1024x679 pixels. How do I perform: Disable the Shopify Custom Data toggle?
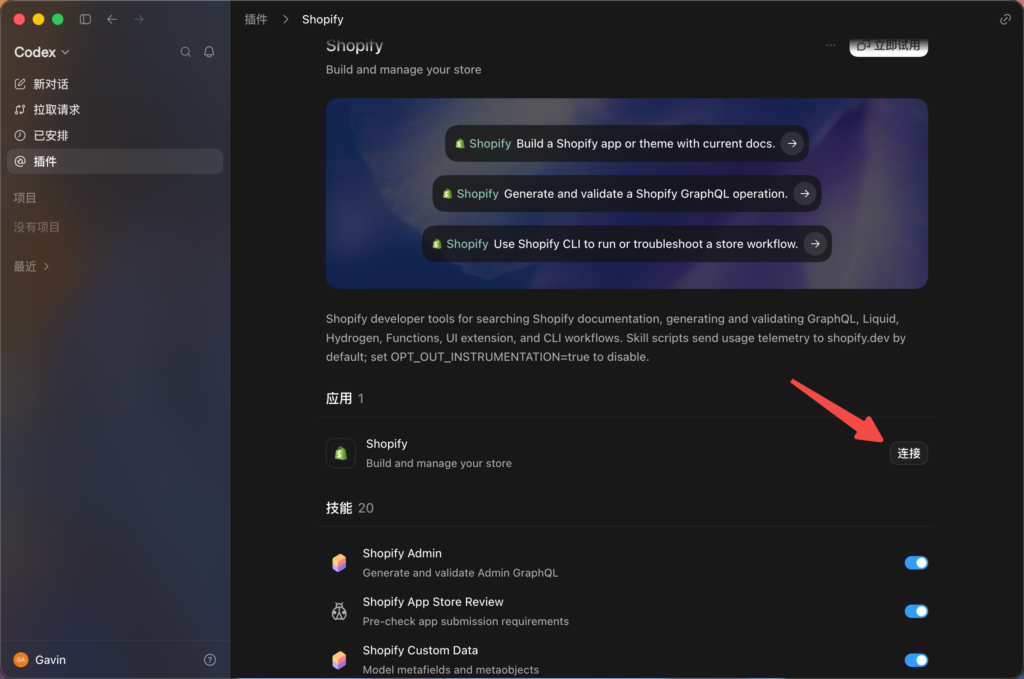point(916,659)
